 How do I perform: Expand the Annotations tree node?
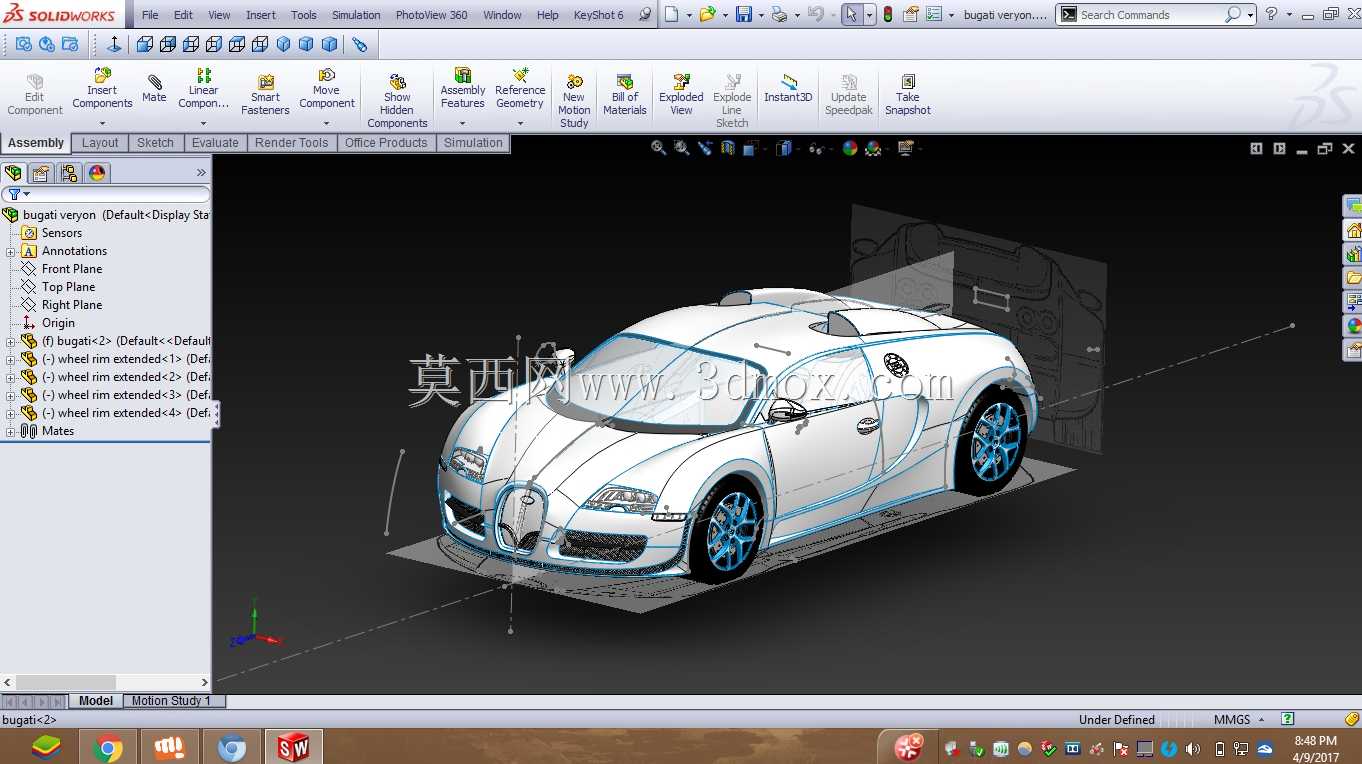tap(11, 251)
